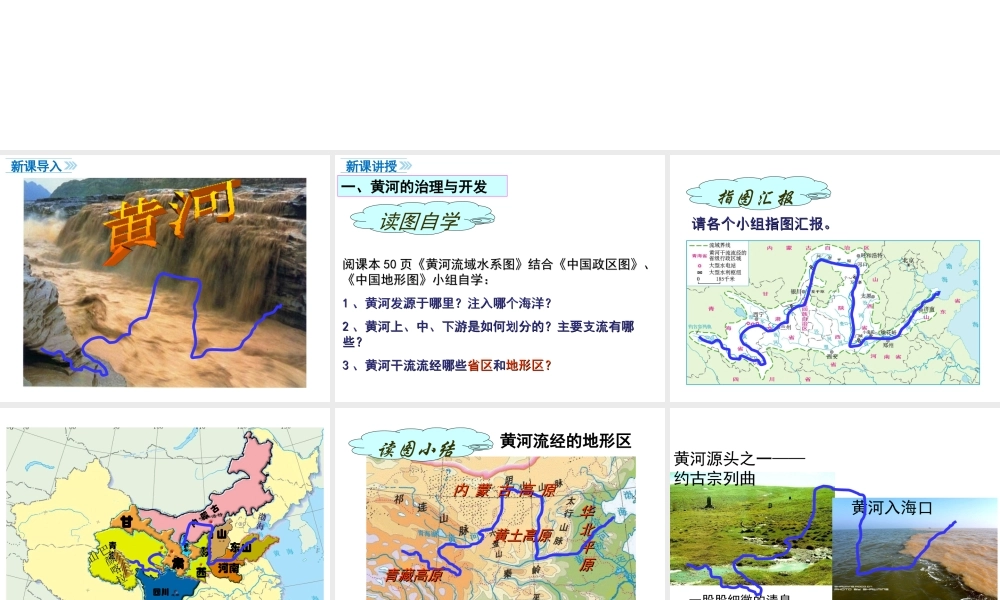1000x600 pixels.
Task: Open the 约古宗列曲 river source slide
Action: [835, 504]
